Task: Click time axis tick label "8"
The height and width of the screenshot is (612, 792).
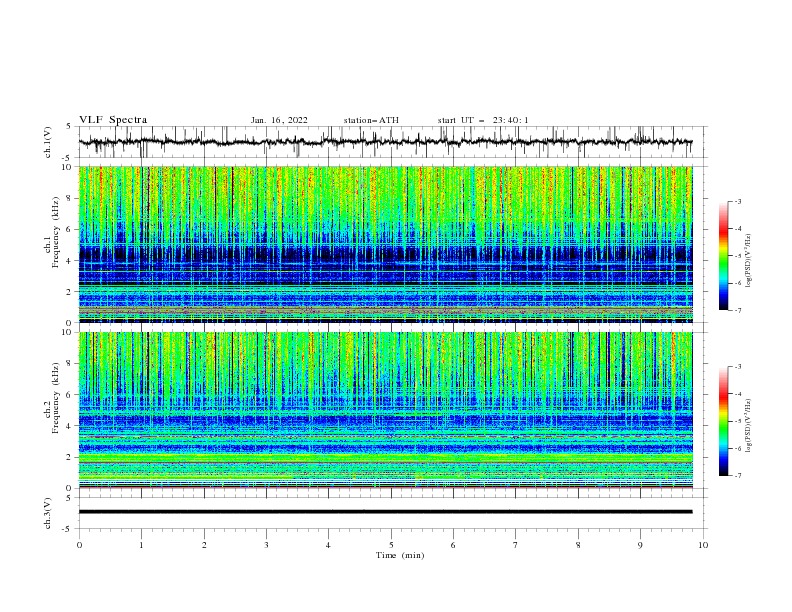Action: (x=578, y=545)
